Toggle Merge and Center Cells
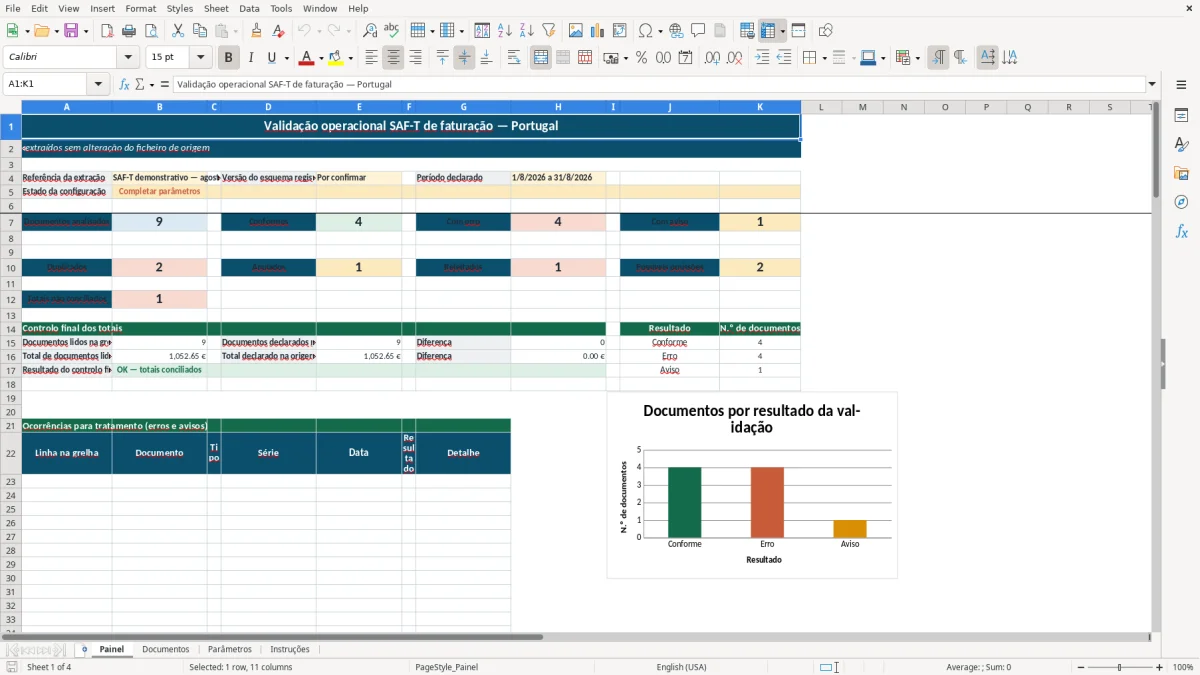 click(541, 58)
